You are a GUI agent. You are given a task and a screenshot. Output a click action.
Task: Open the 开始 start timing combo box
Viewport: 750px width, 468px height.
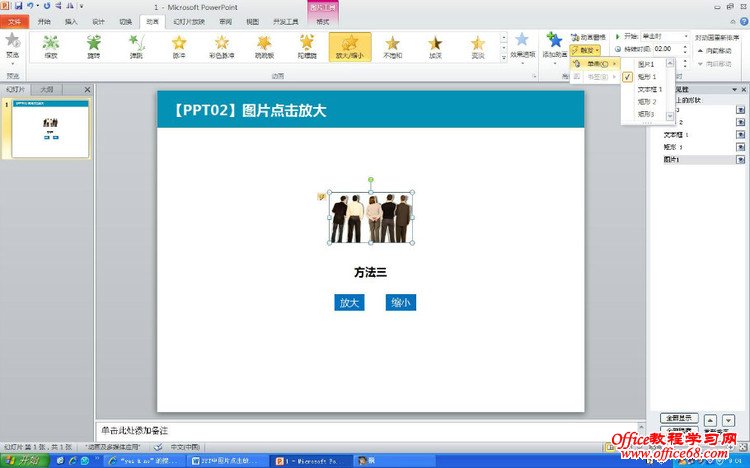pyautogui.click(x=665, y=36)
